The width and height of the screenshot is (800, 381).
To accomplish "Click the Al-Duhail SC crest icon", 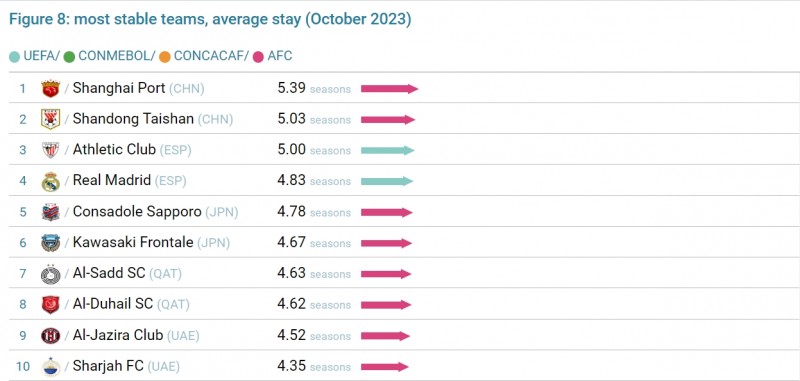I will click(x=51, y=305).
